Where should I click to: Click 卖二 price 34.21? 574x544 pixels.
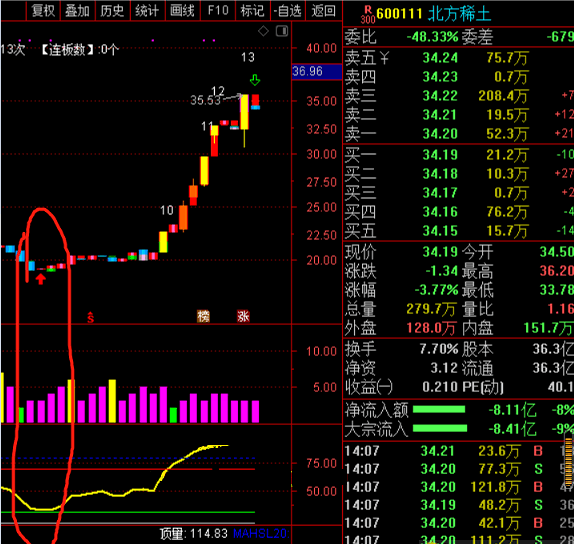[x=440, y=115]
